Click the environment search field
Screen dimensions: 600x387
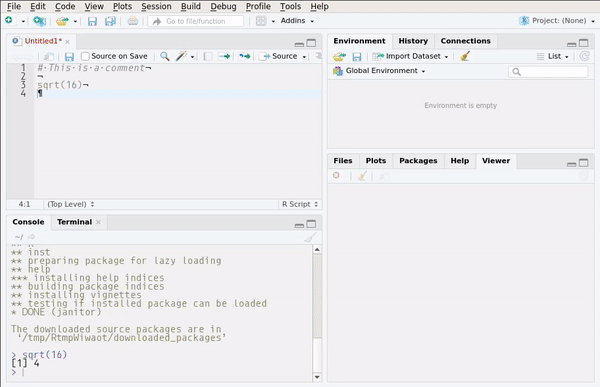[x=548, y=72]
